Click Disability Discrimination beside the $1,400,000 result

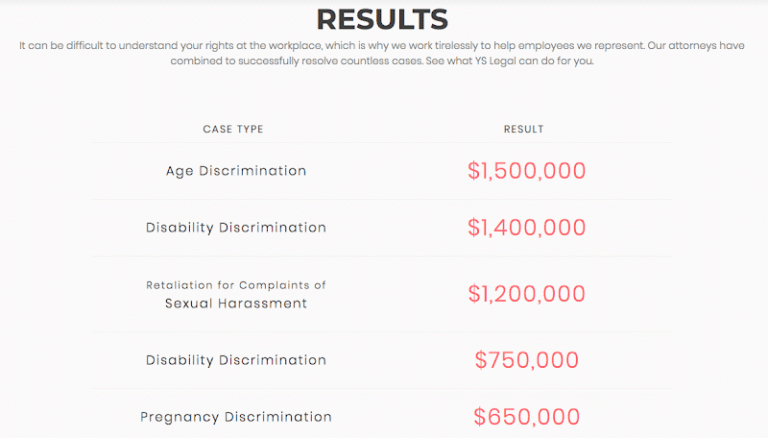coord(236,227)
